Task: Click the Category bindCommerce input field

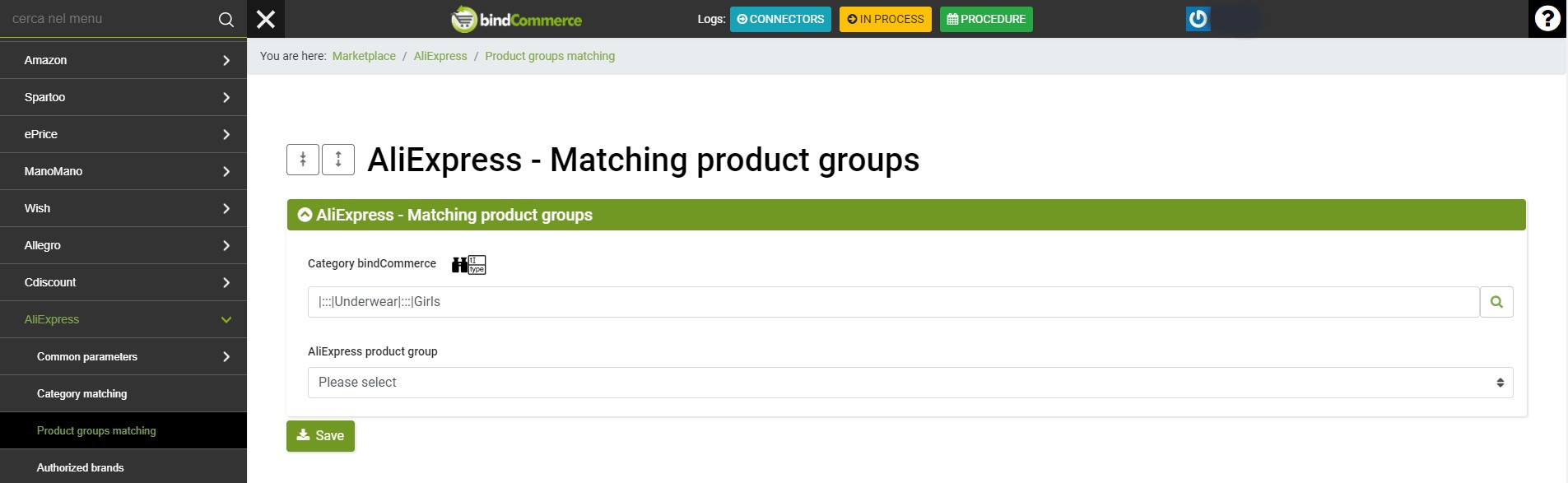Action: tap(893, 302)
